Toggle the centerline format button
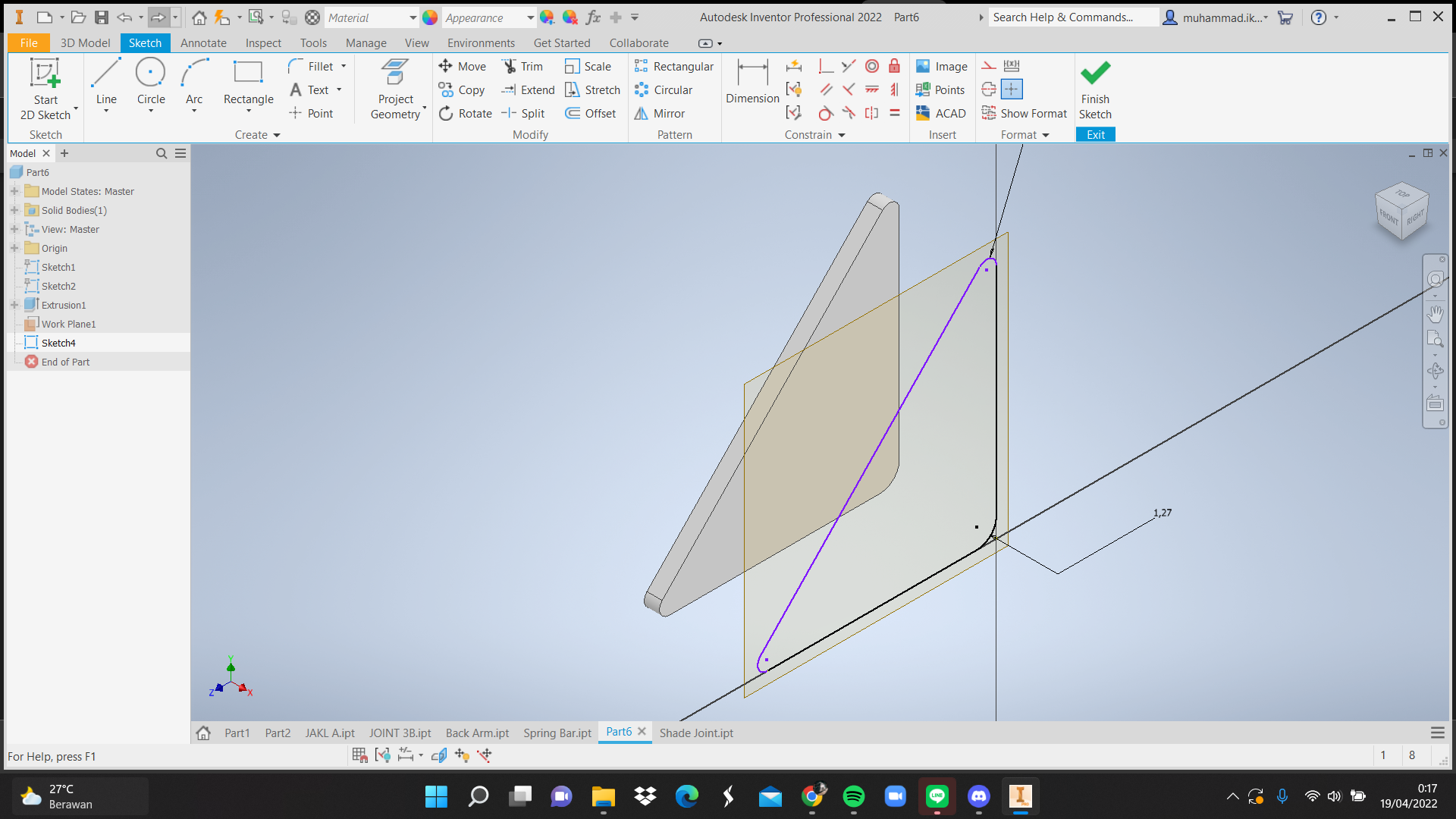Screen dimensions: 1456x819 click(989, 89)
